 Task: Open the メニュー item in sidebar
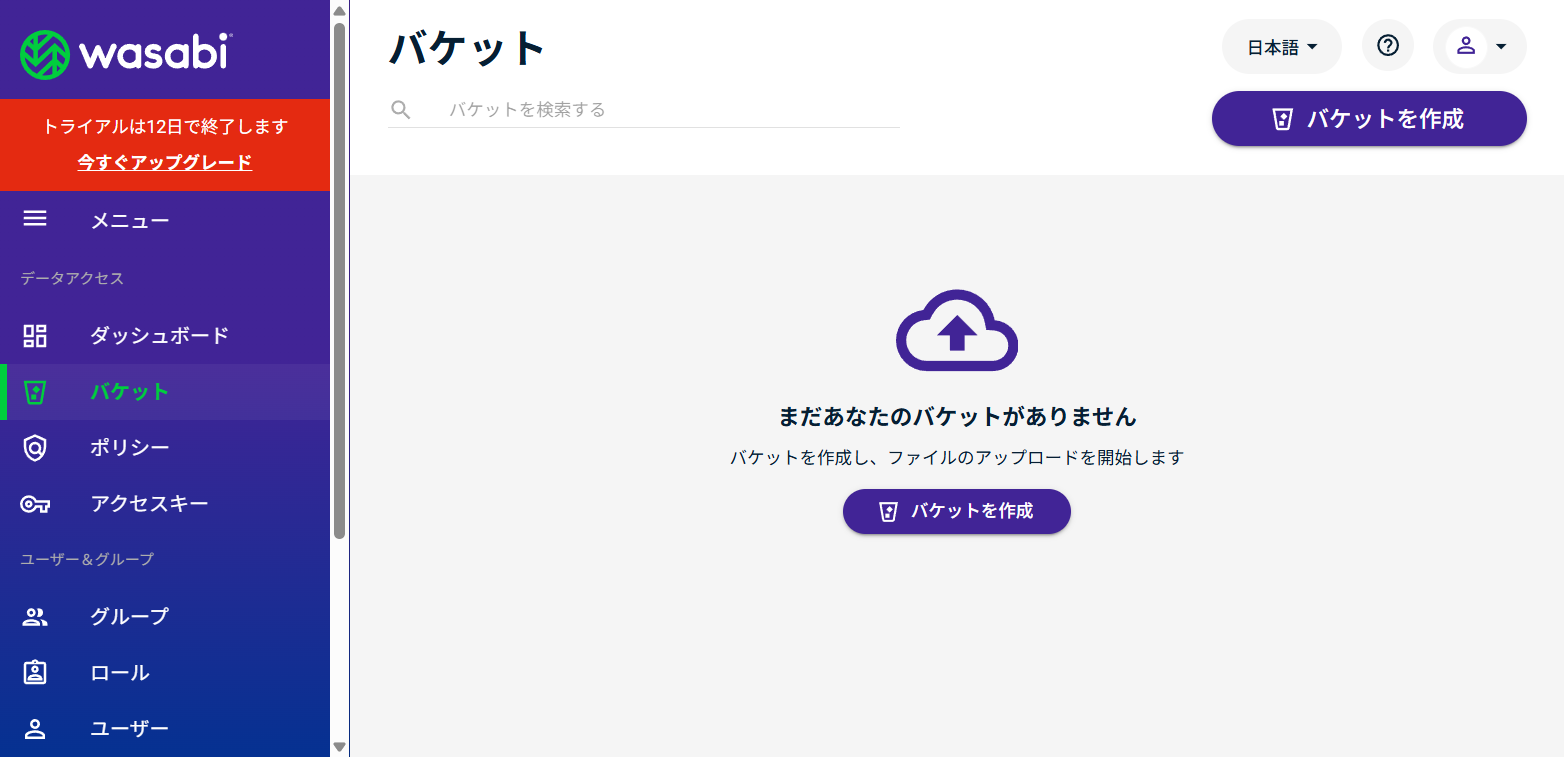[165, 220]
